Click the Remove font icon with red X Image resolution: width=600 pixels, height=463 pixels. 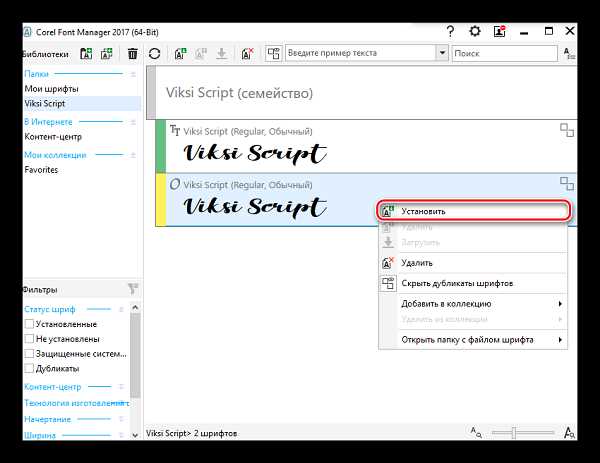(x=247, y=54)
